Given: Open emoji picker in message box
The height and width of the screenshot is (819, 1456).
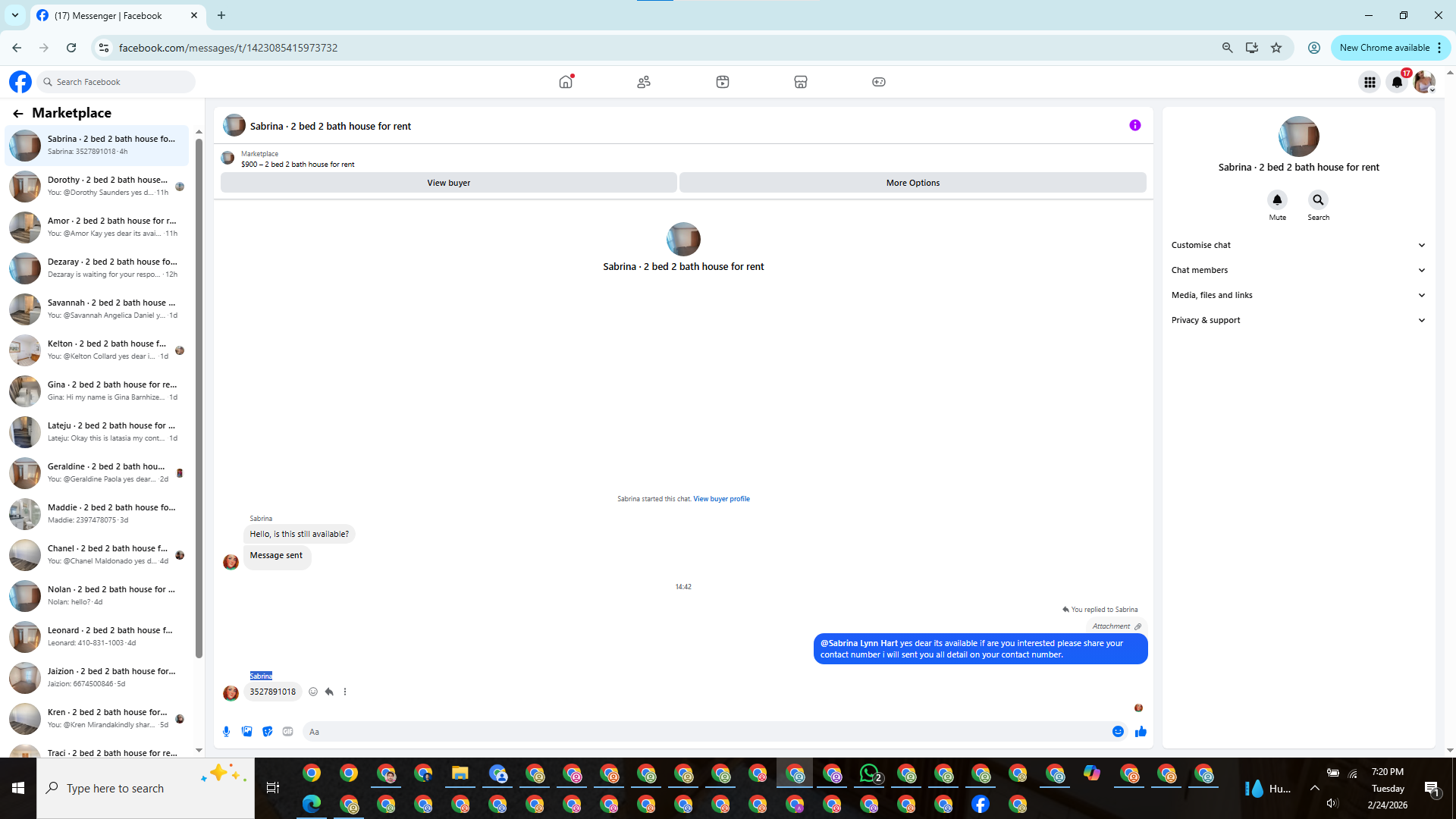Looking at the screenshot, I should [1118, 732].
